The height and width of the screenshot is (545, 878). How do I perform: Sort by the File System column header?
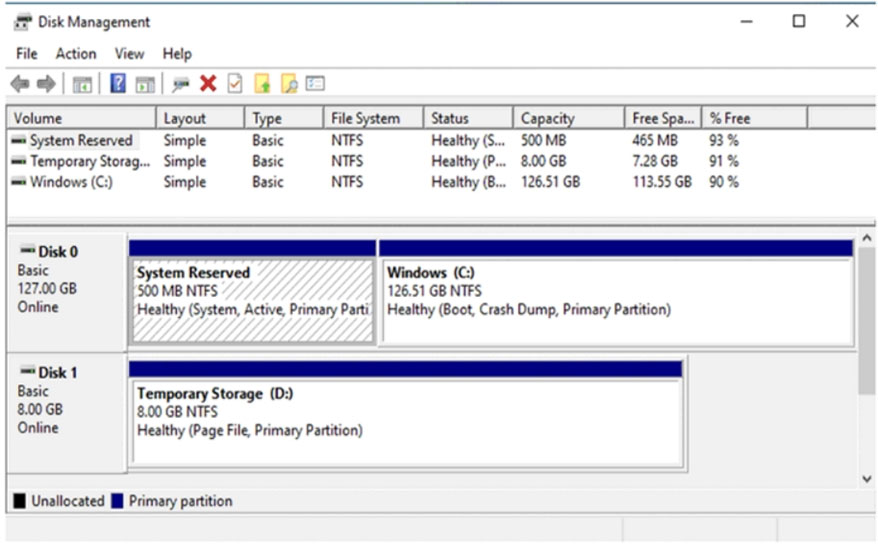[x=365, y=118]
